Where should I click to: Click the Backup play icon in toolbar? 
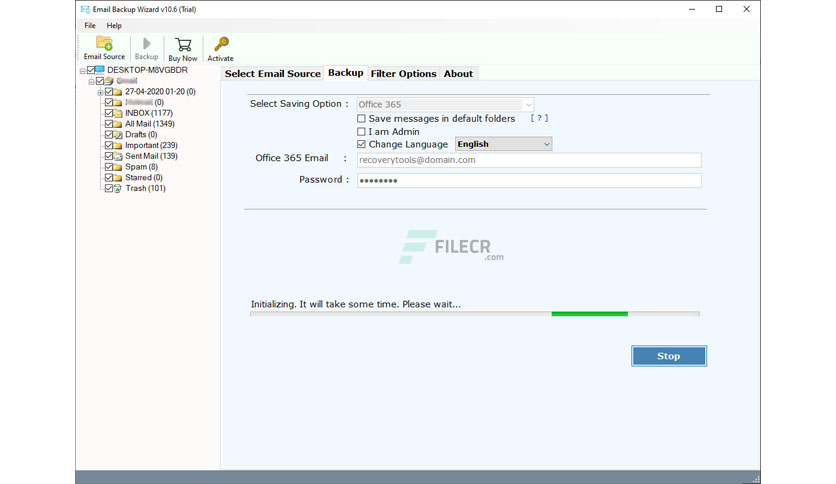tap(147, 44)
